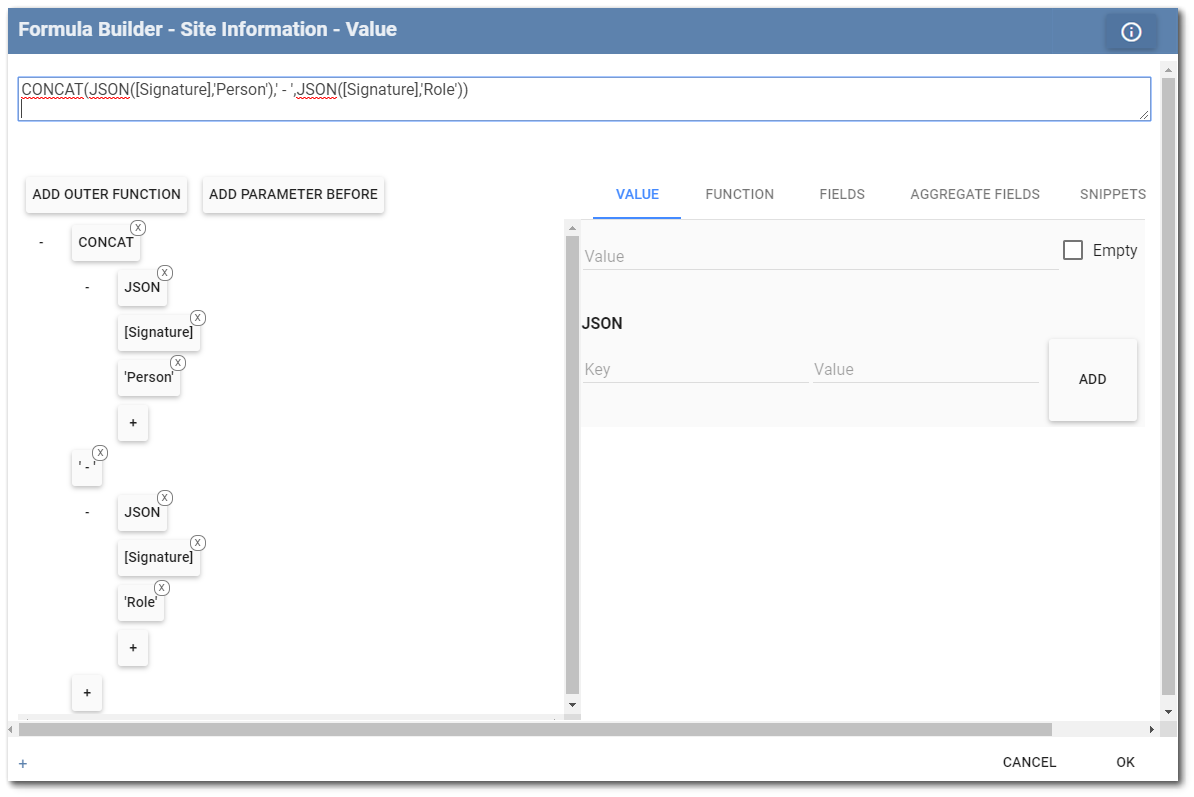Remove the ' - ' separator with X
The width and height of the screenshot is (1194, 797).
[x=100, y=453]
